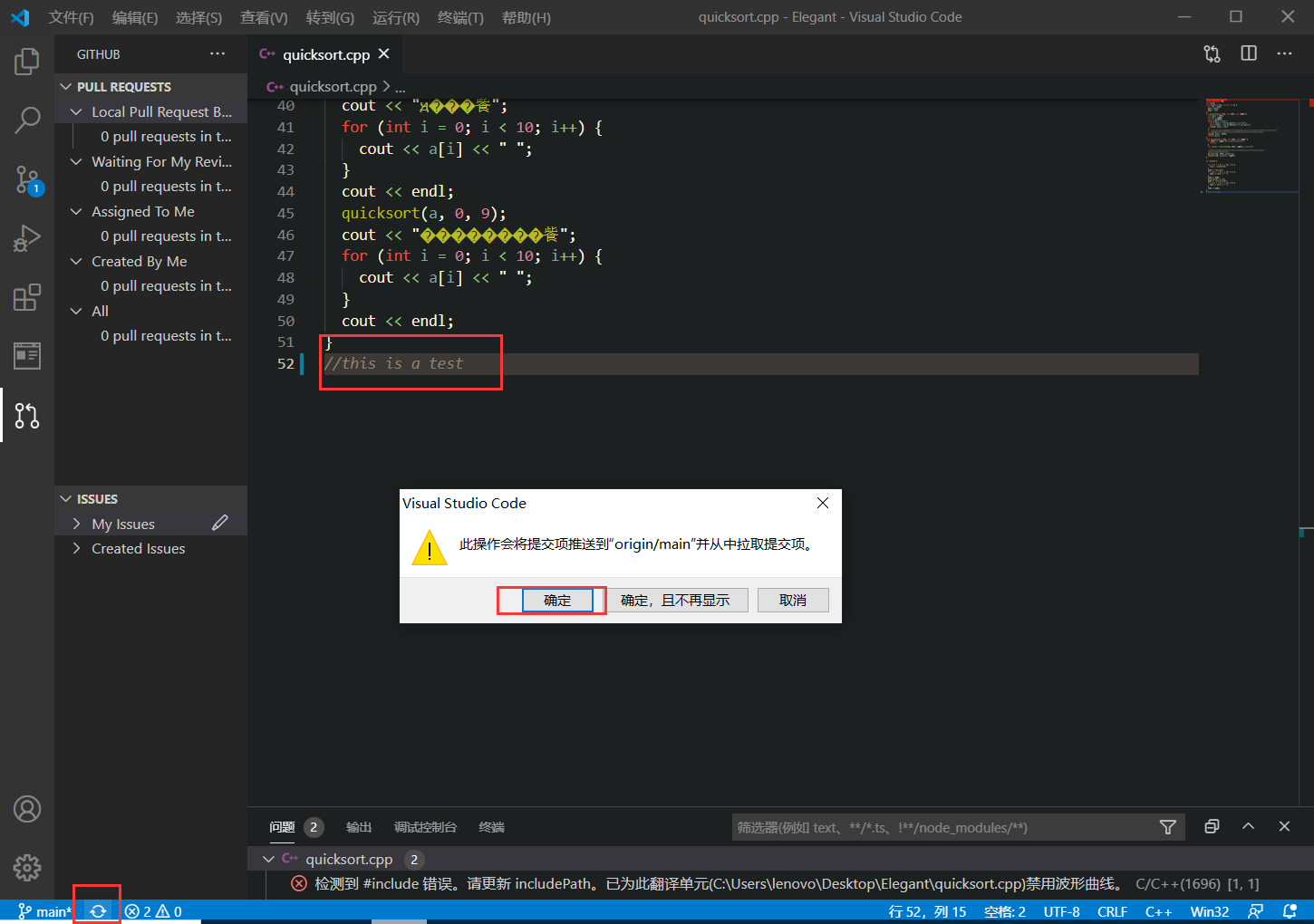This screenshot has height=924, width=1314.
Task: Open the Accounts icon in the activity bar
Action: point(27,809)
